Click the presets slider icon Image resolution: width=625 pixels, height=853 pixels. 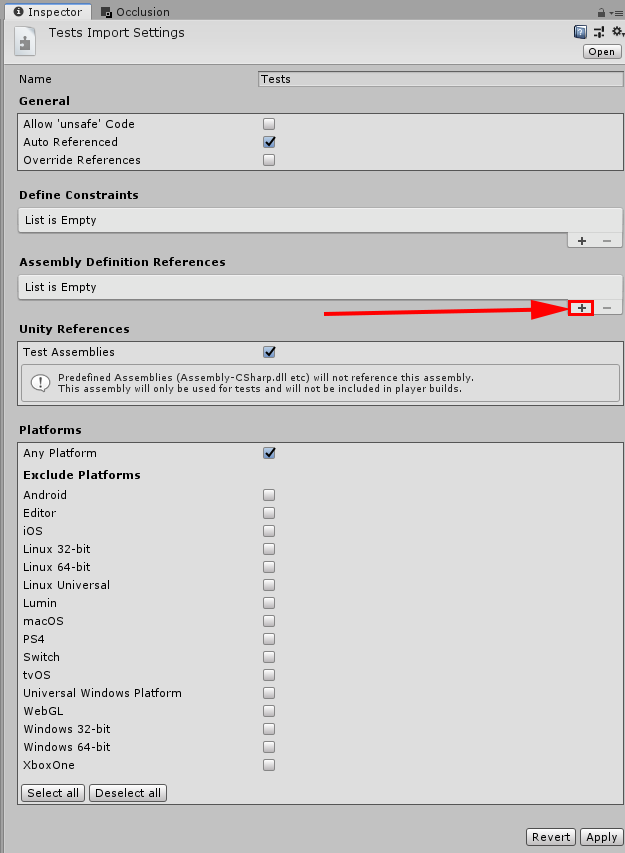click(x=598, y=32)
